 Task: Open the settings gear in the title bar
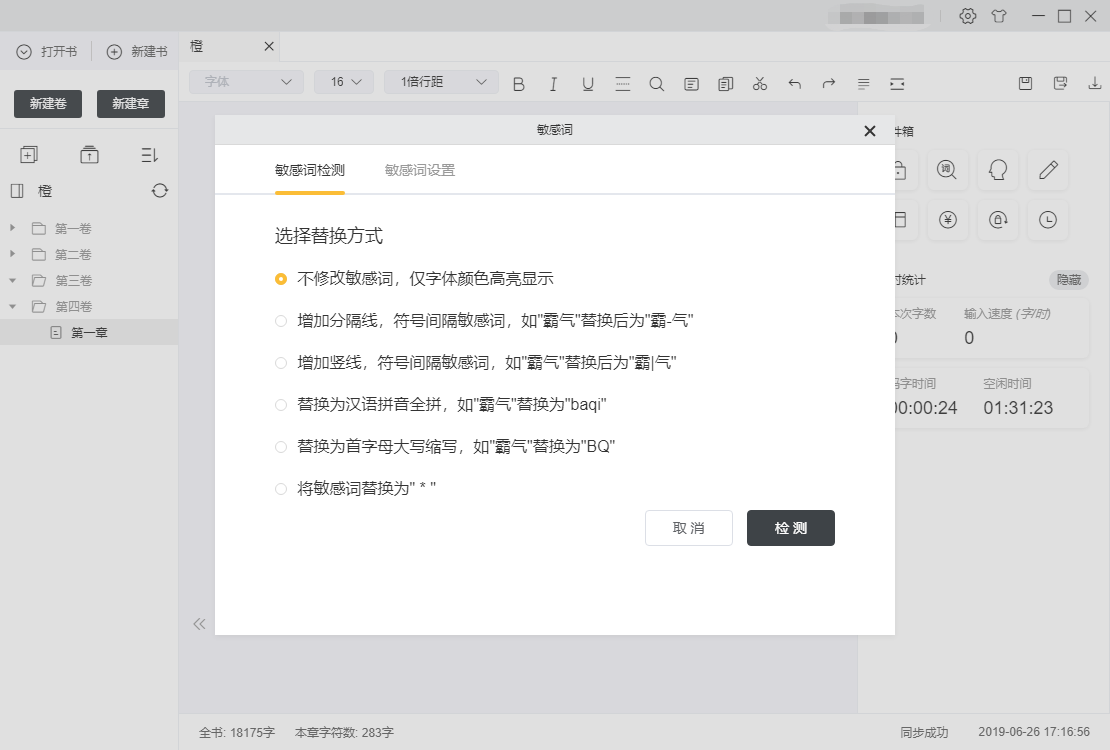[x=967, y=16]
